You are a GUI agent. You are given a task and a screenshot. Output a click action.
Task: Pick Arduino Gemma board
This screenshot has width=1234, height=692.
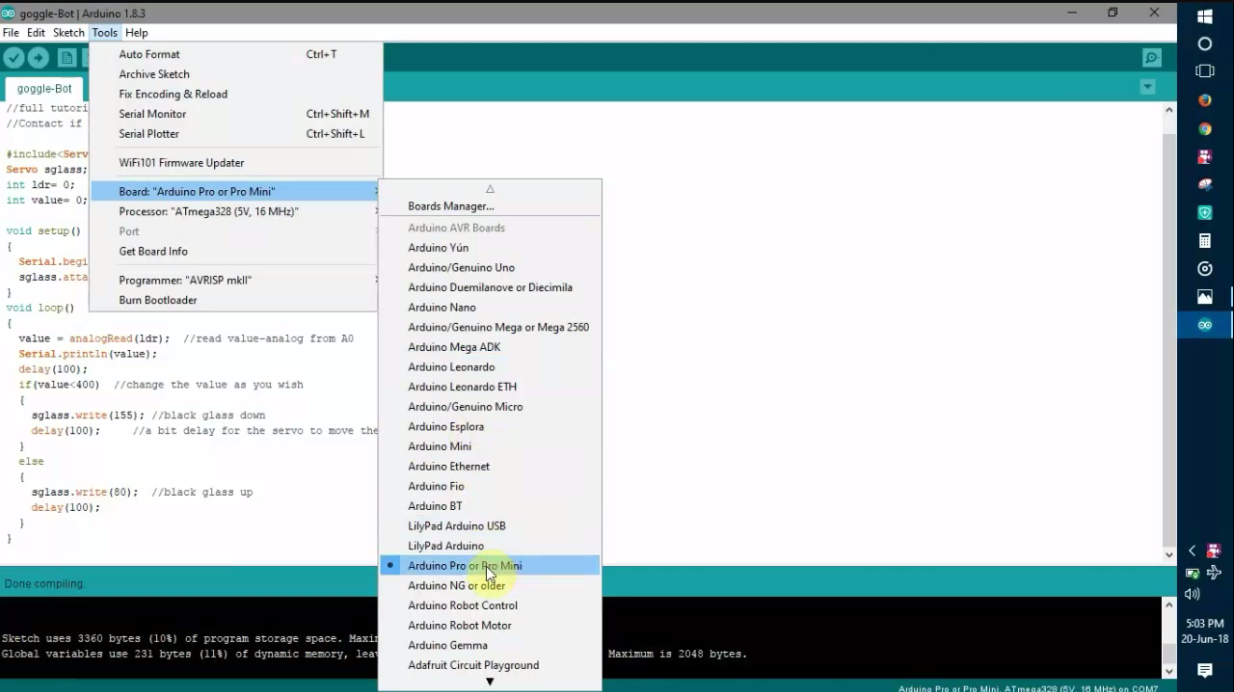click(490, 646)
